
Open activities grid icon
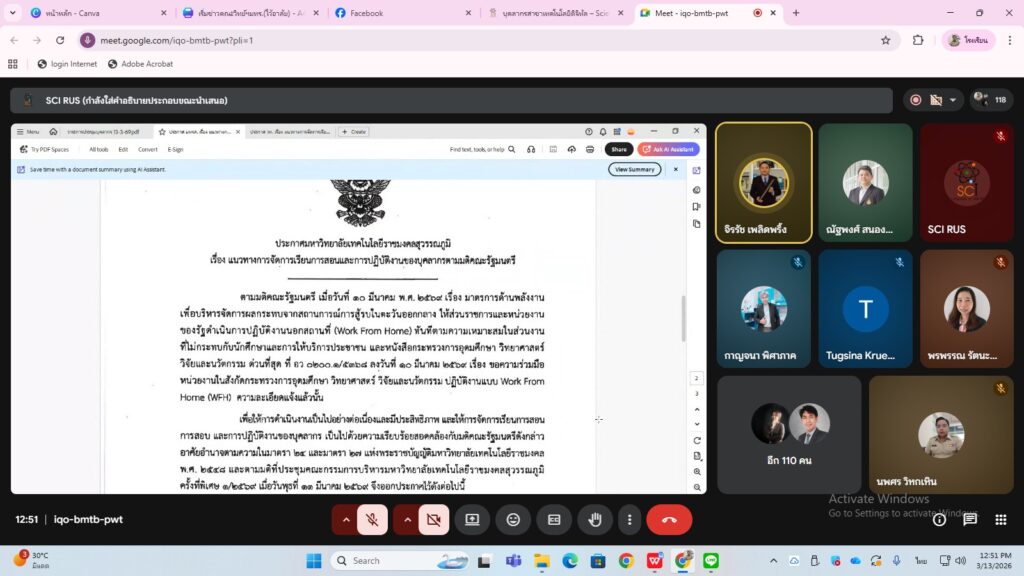click(1001, 520)
